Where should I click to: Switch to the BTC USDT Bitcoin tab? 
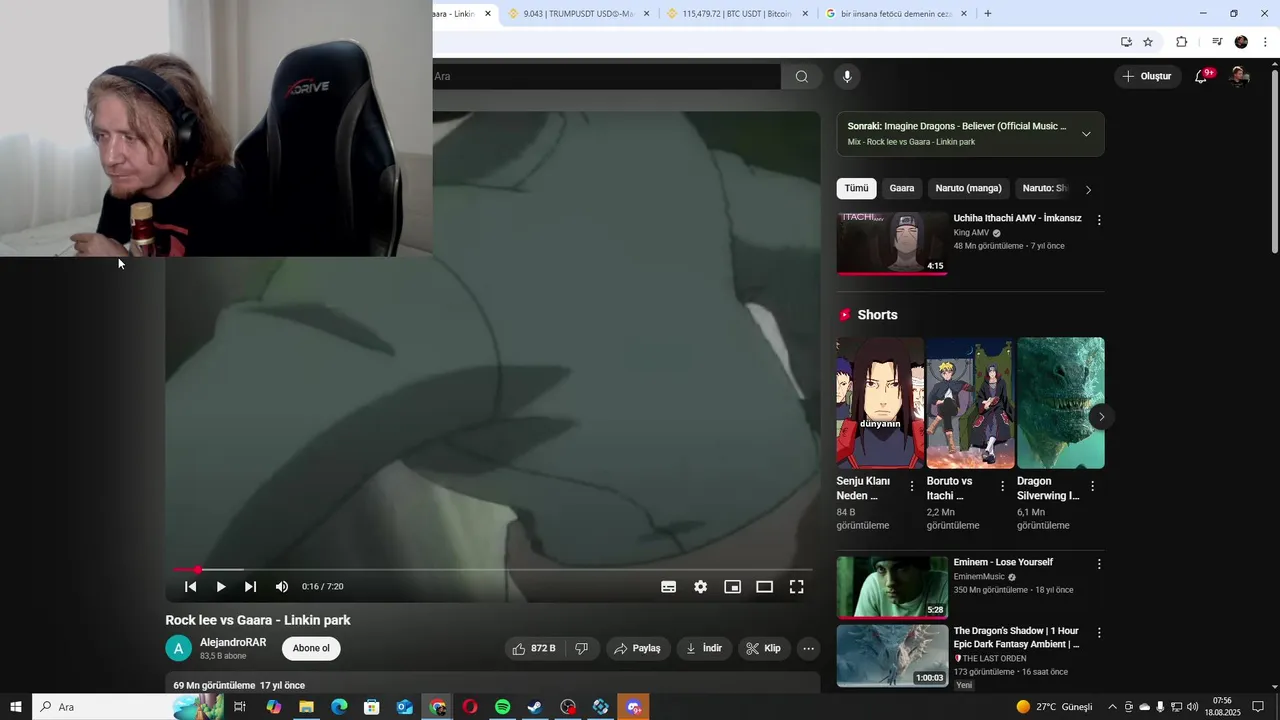point(736,14)
